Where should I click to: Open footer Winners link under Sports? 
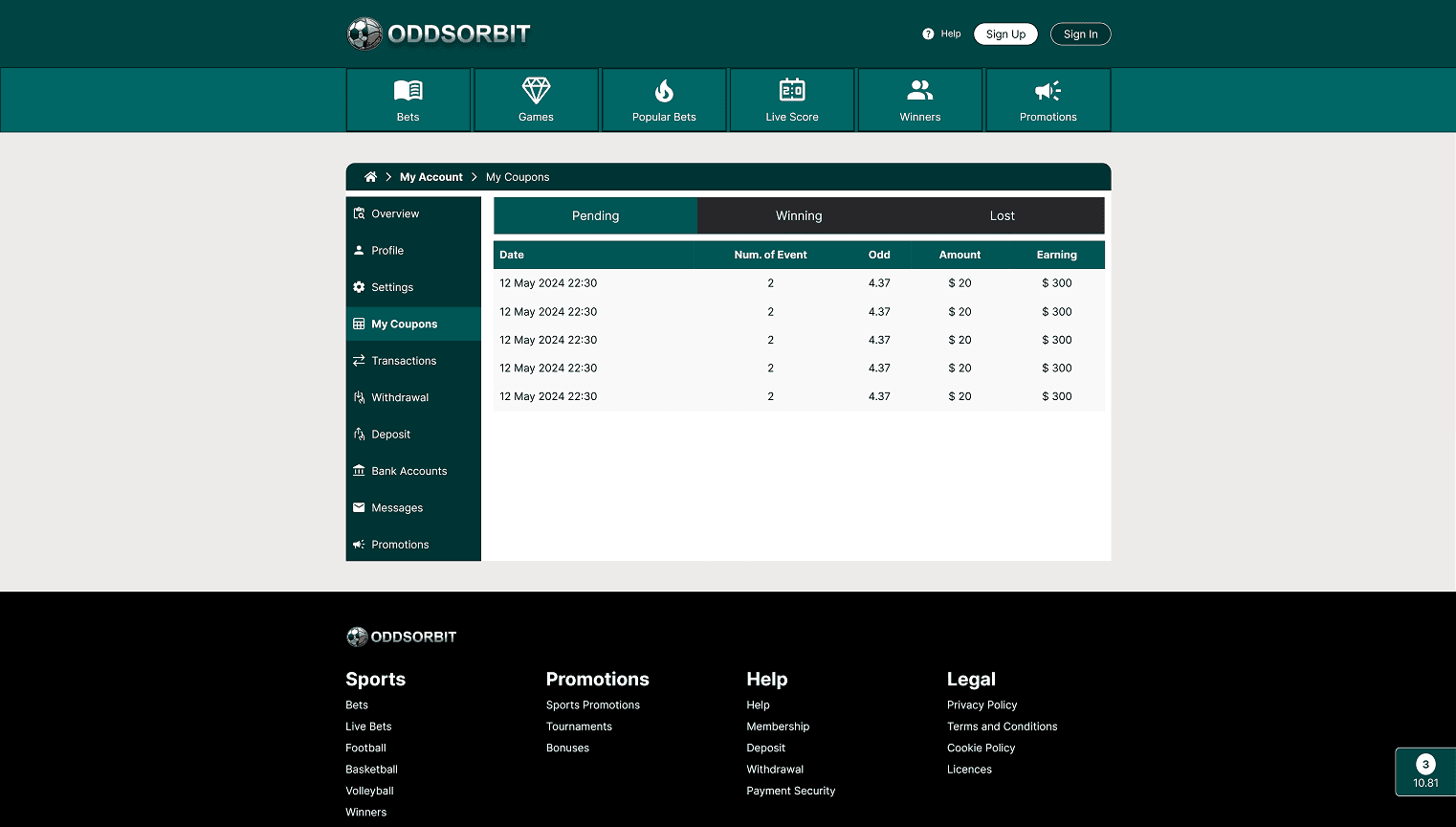366,813
